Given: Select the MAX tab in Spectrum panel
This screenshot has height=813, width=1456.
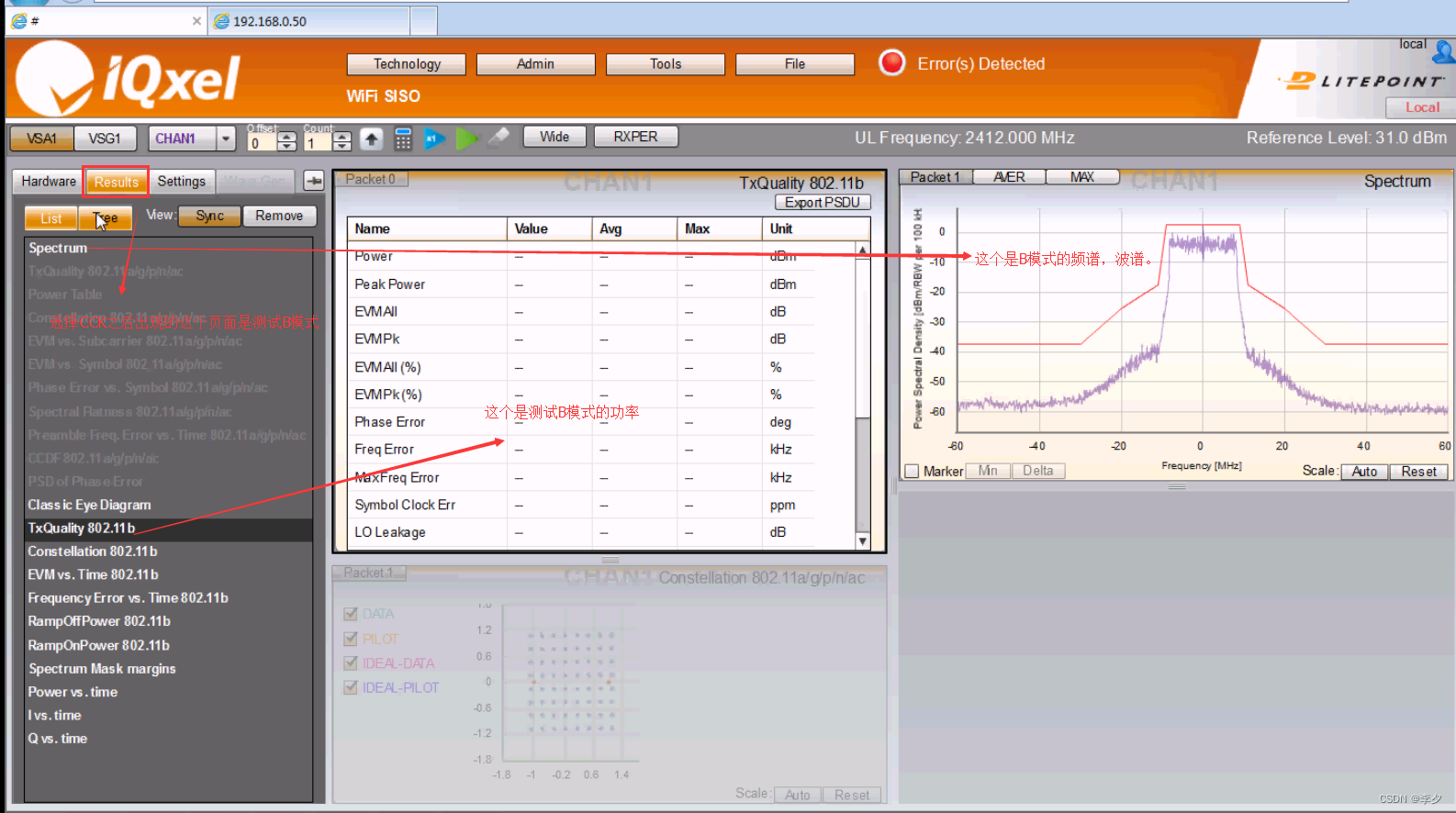Looking at the screenshot, I should point(1082,177).
